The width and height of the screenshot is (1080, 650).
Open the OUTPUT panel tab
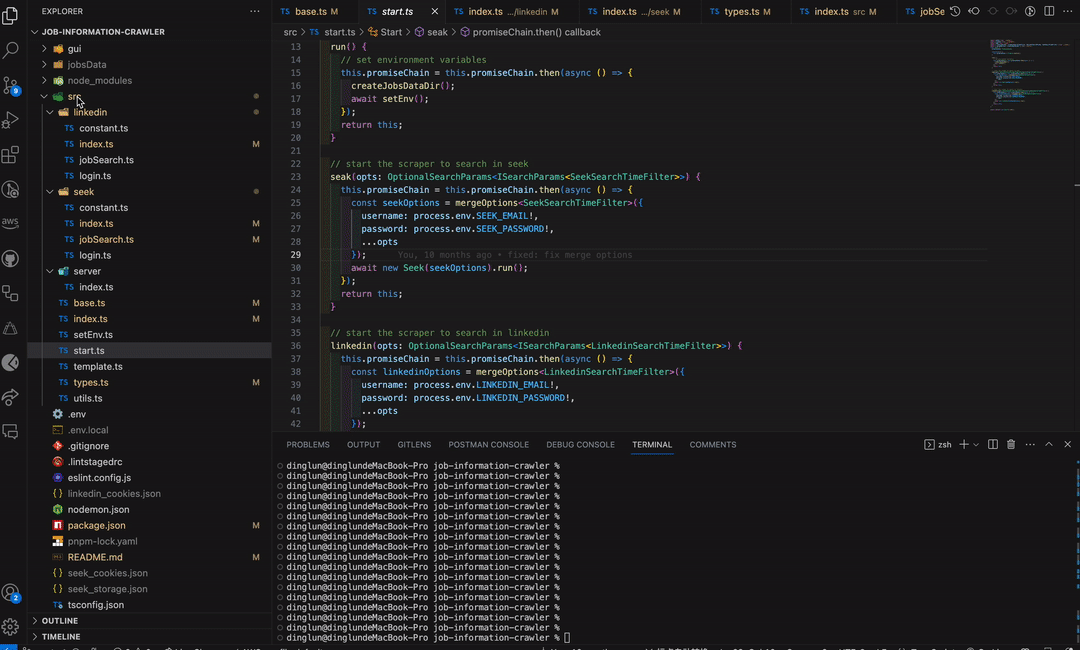click(x=364, y=445)
